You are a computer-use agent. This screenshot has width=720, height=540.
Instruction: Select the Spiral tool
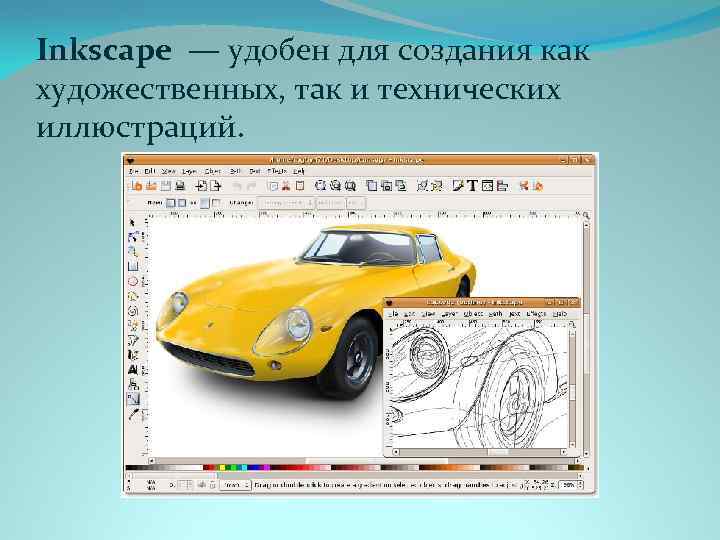tap(133, 311)
